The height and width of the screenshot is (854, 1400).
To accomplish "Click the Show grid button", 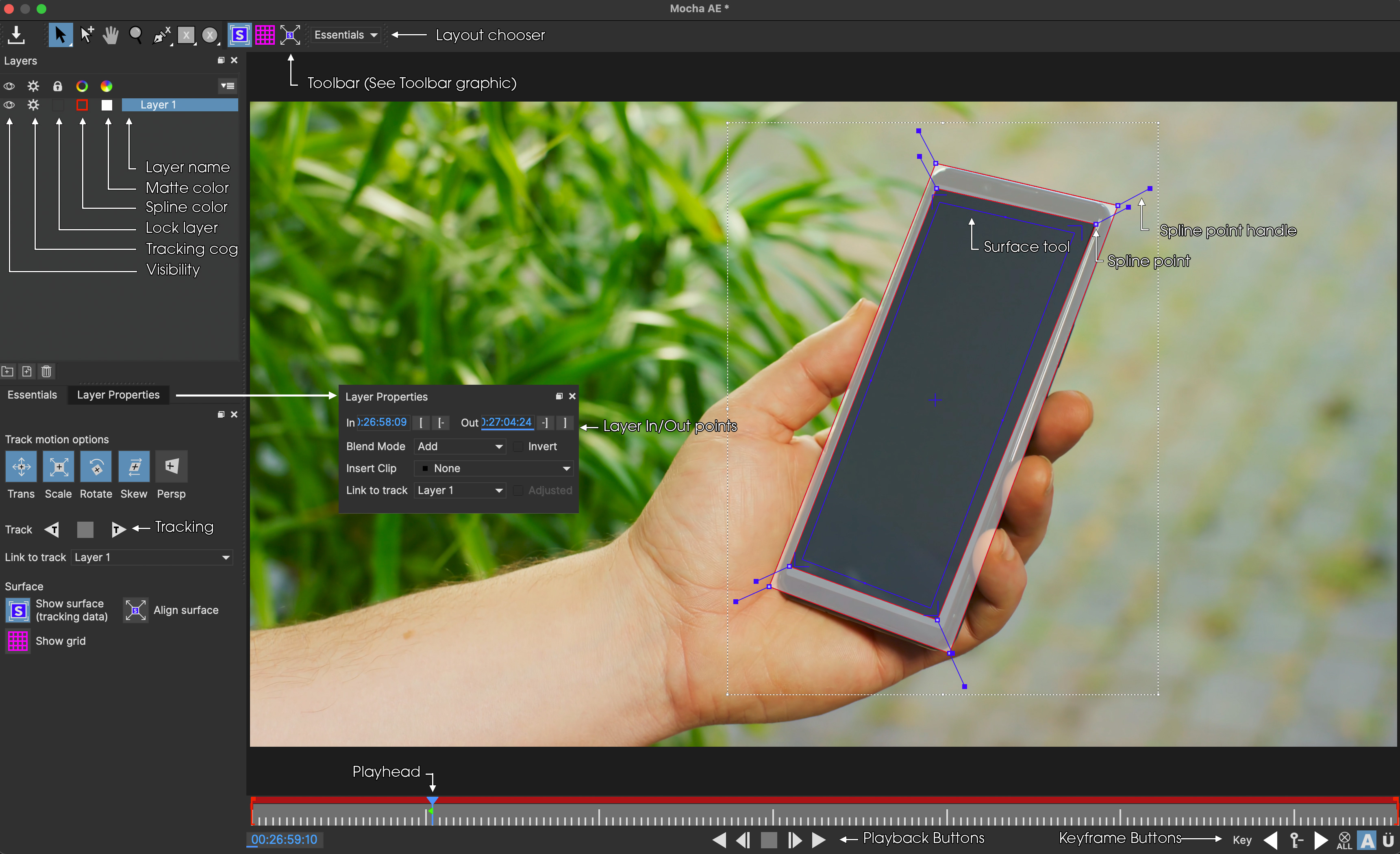I will pos(17,641).
